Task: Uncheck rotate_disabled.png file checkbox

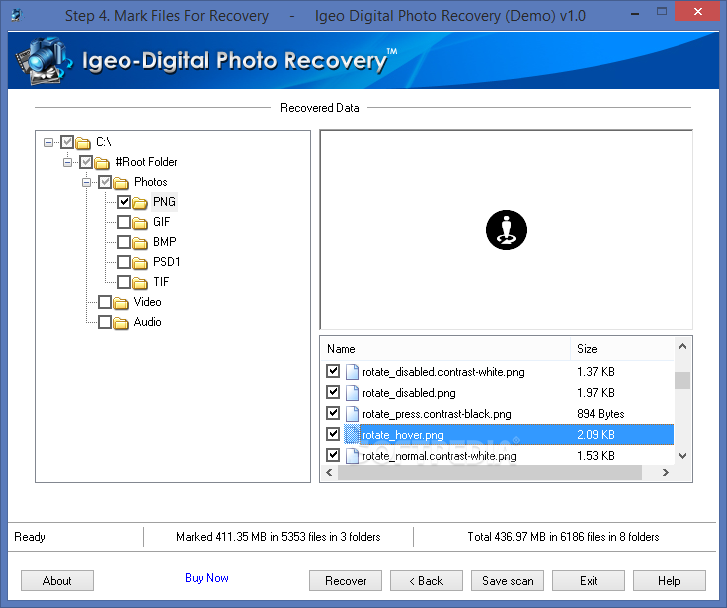Action: (x=333, y=392)
